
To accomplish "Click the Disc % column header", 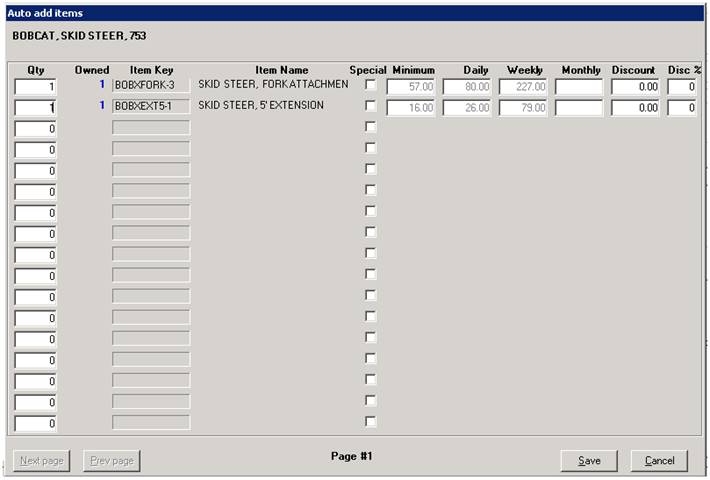I will click(x=684, y=70).
